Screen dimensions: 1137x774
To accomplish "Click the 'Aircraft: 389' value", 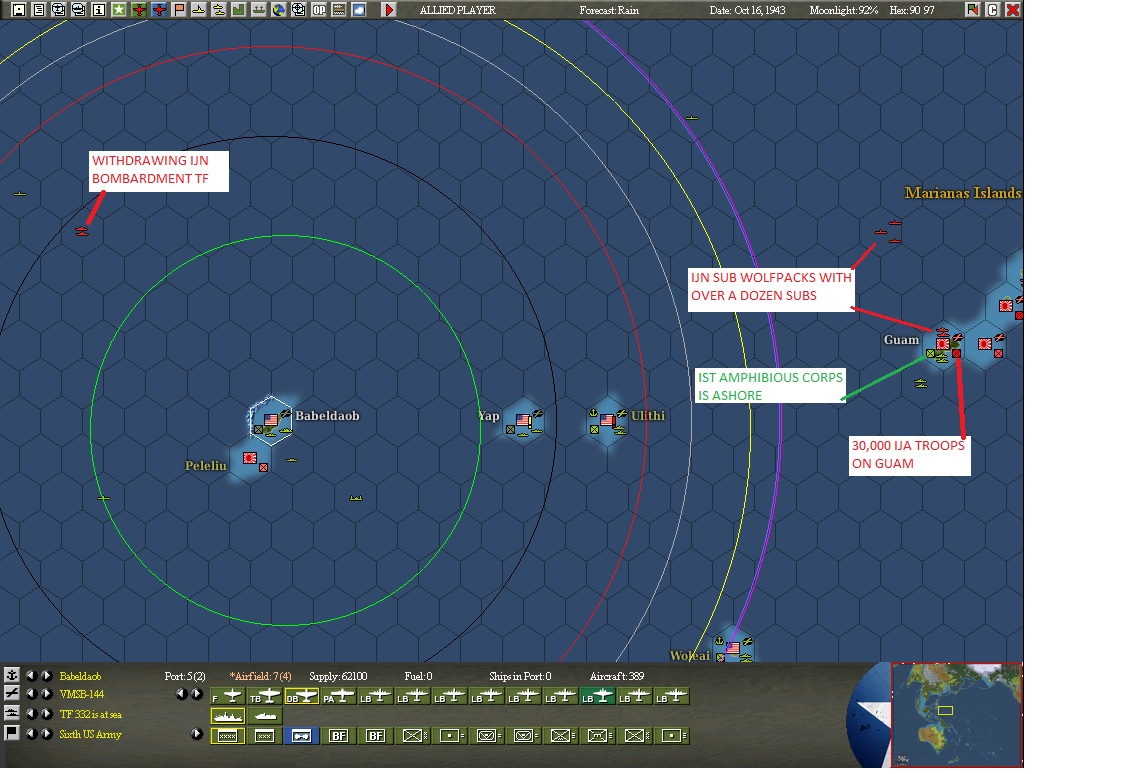I will [x=617, y=676].
